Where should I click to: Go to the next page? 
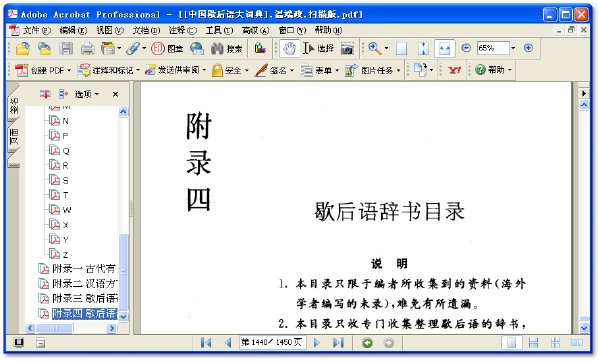click(316, 343)
